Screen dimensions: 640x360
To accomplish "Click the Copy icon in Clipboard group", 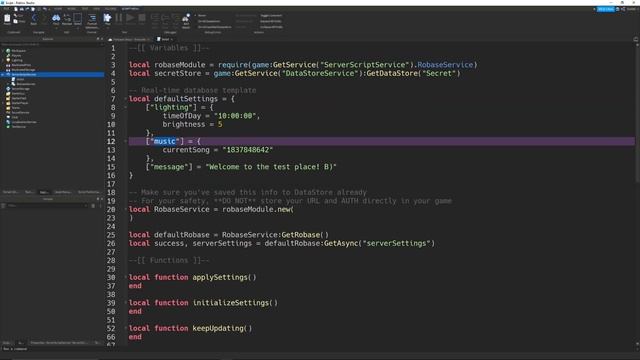I will (x=16, y=21).
